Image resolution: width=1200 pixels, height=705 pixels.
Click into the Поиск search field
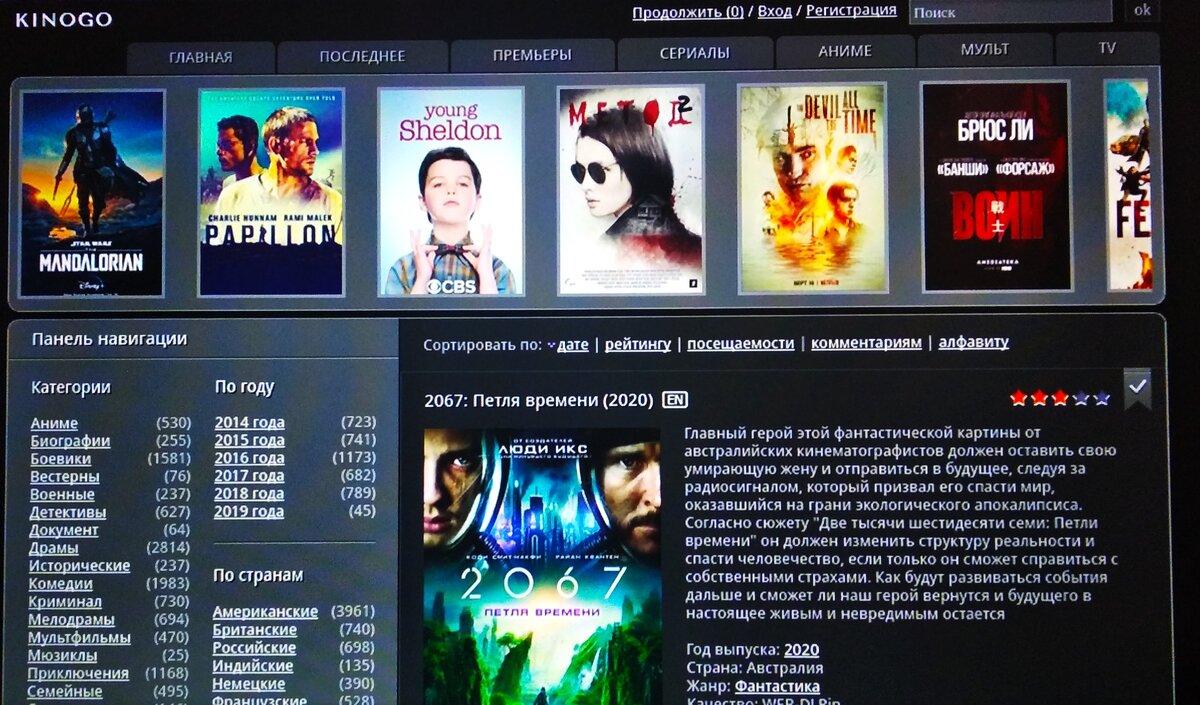tap(1010, 12)
